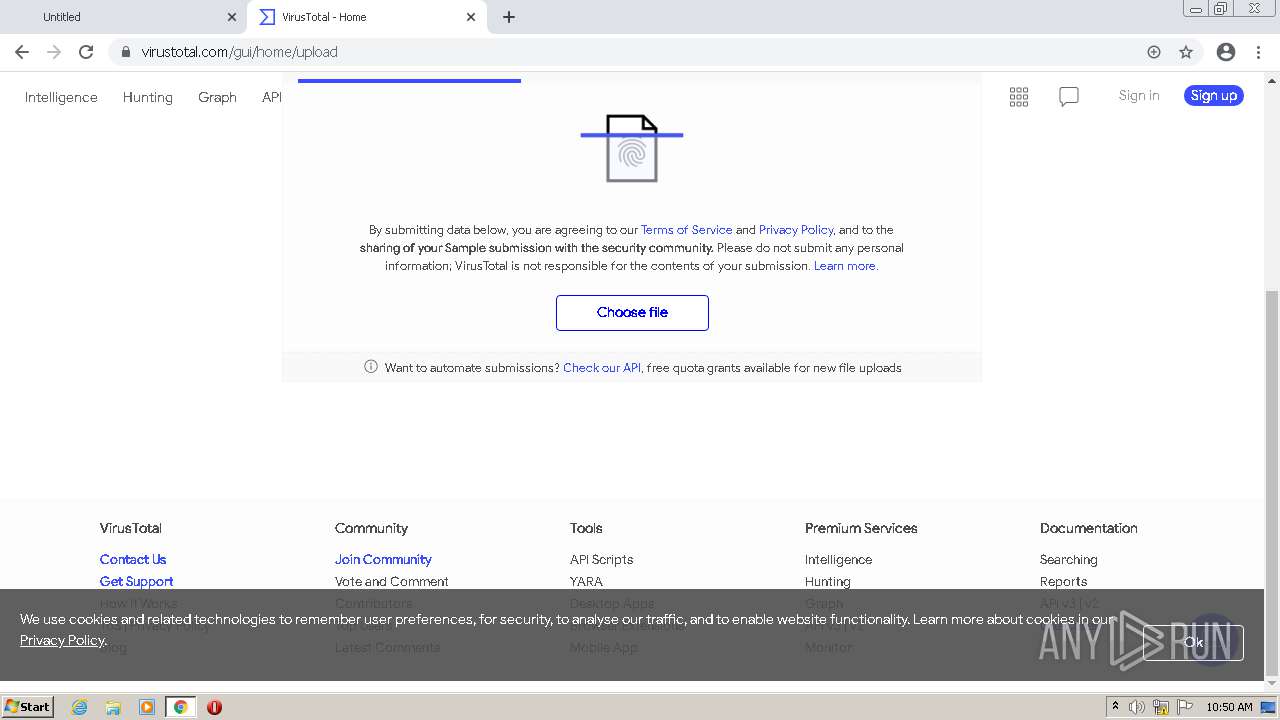The image size is (1280, 720).
Task: Click the address bar URL field
Action: pos(640,52)
